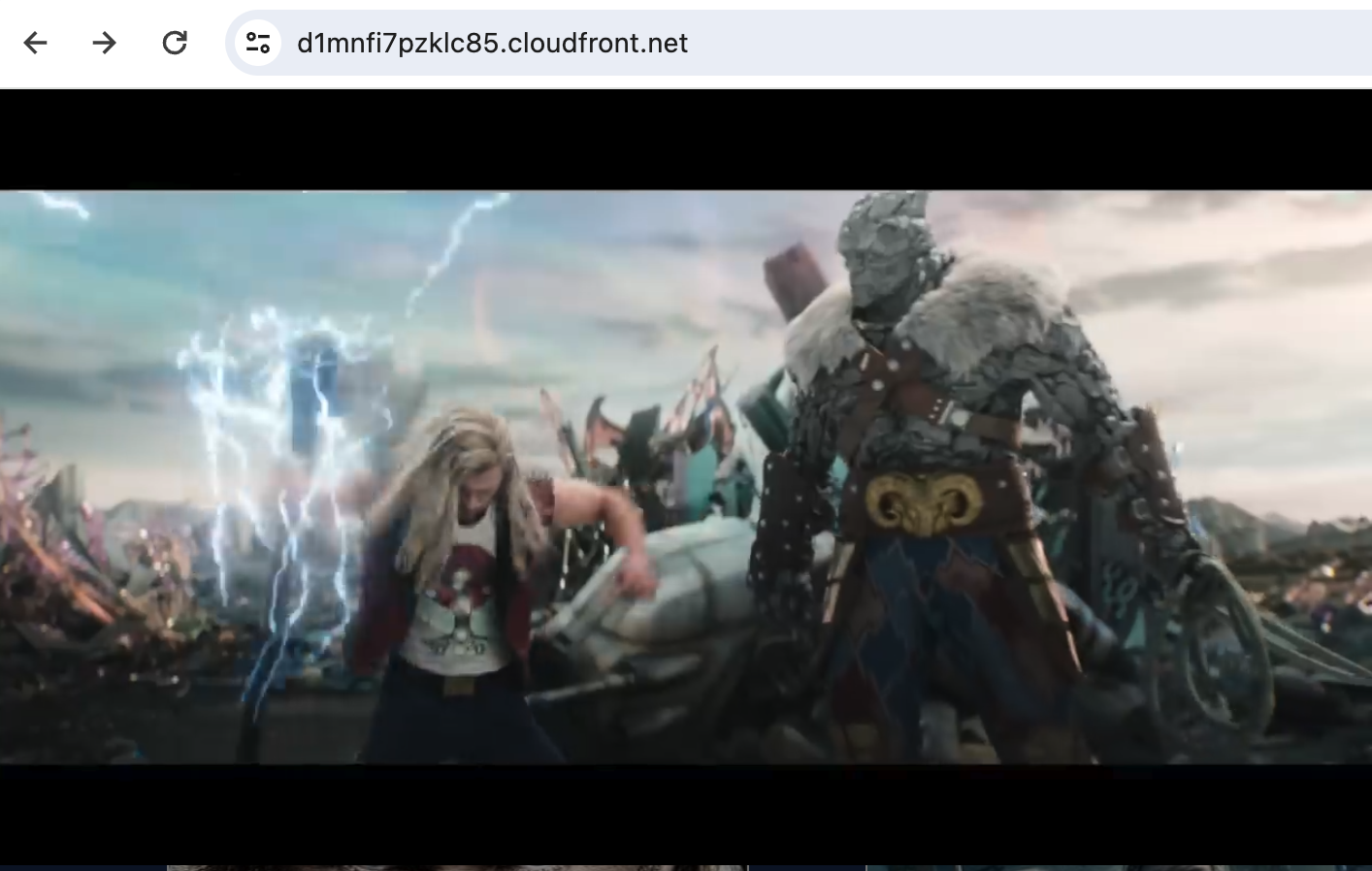Open site information icon in address bar

click(258, 43)
